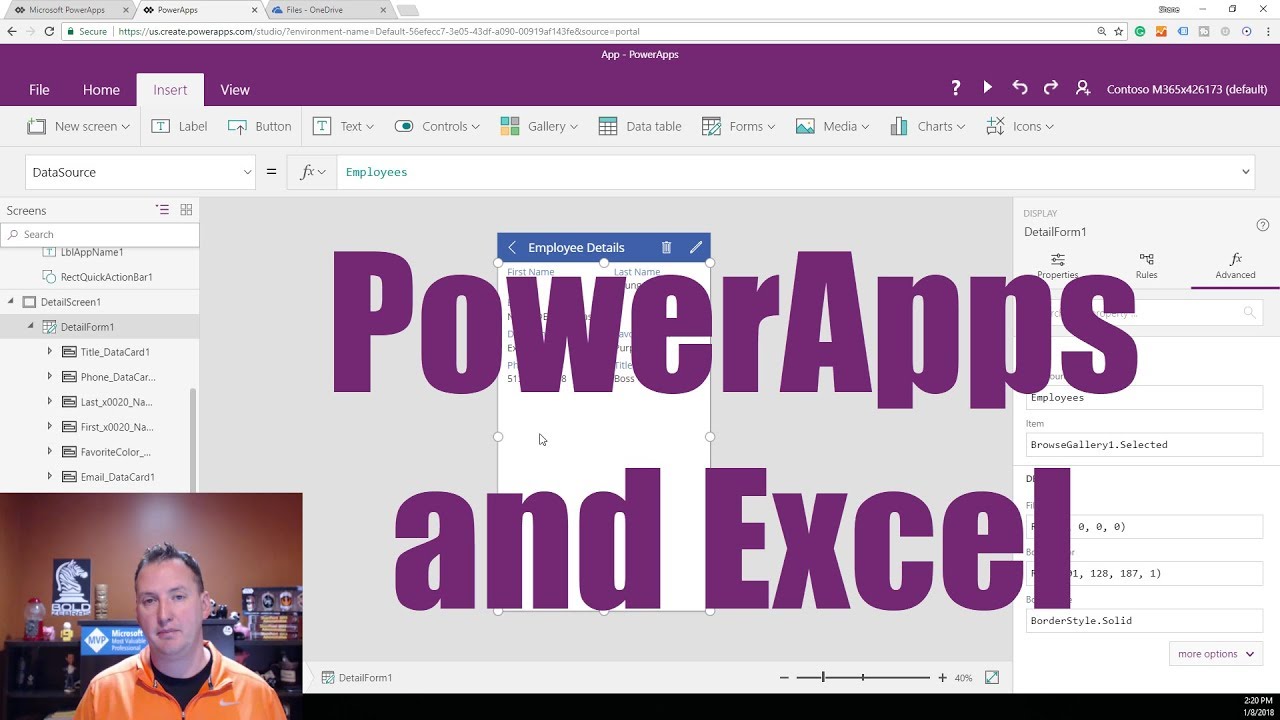The width and height of the screenshot is (1280, 720).
Task: Switch screens pane to thumbnail view
Action: tap(186, 210)
